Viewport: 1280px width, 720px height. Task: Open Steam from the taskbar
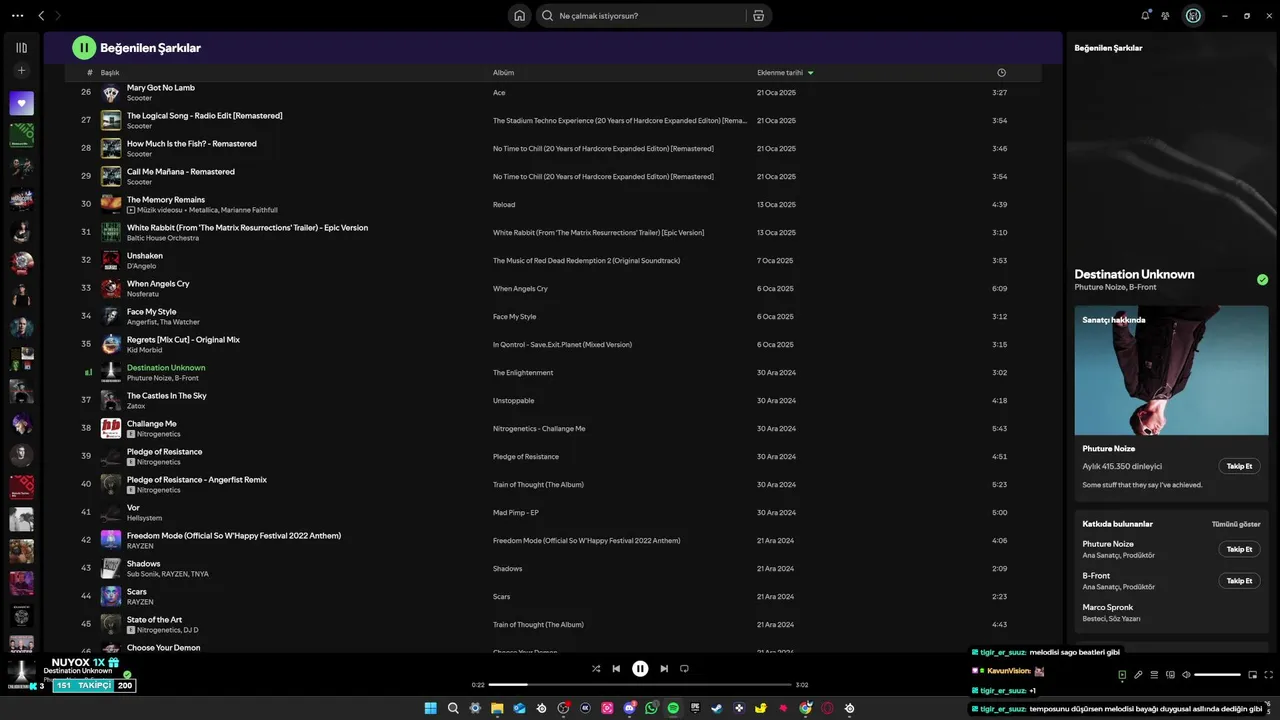tap(717, 708)
